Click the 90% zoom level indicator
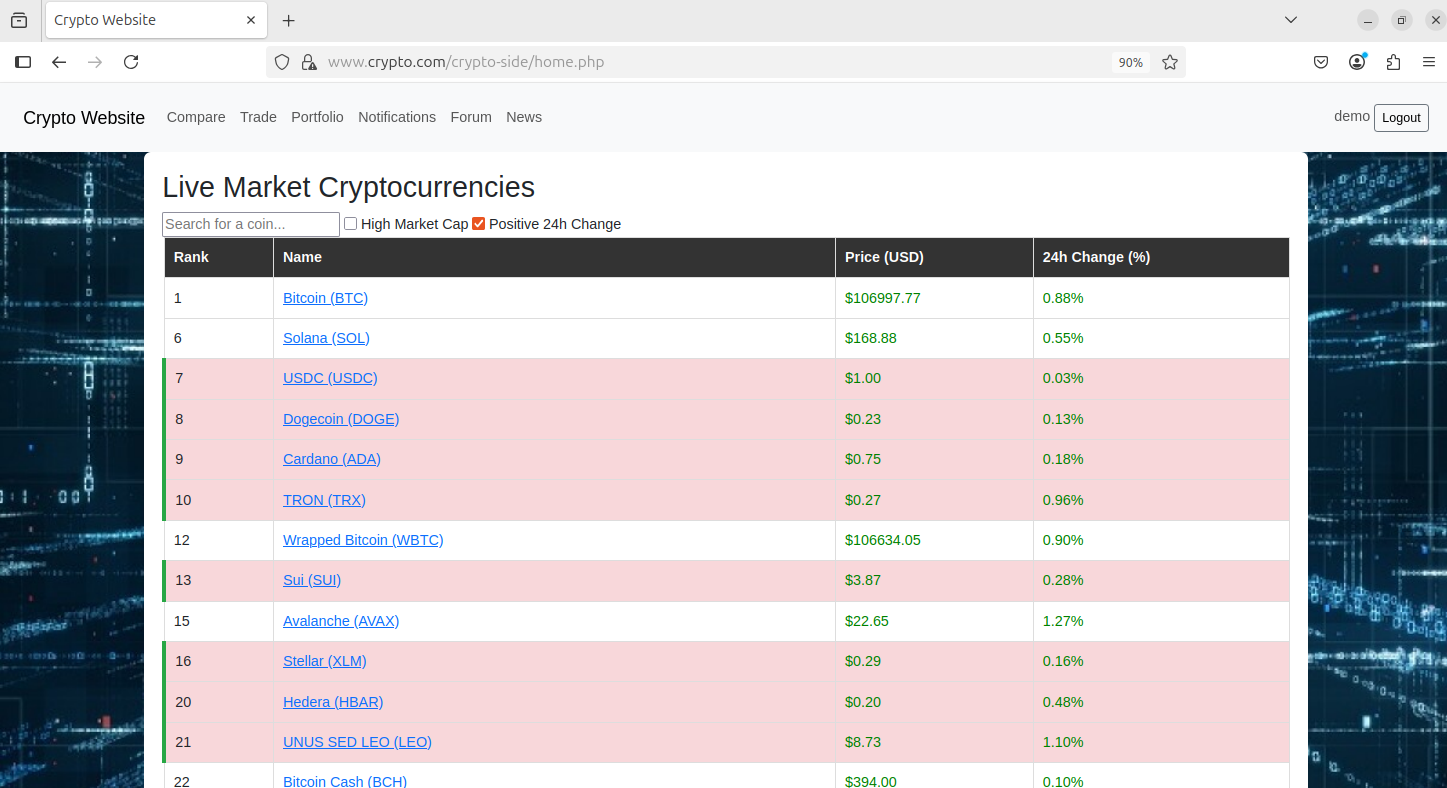The image size is (1447, 788). 1130,62
